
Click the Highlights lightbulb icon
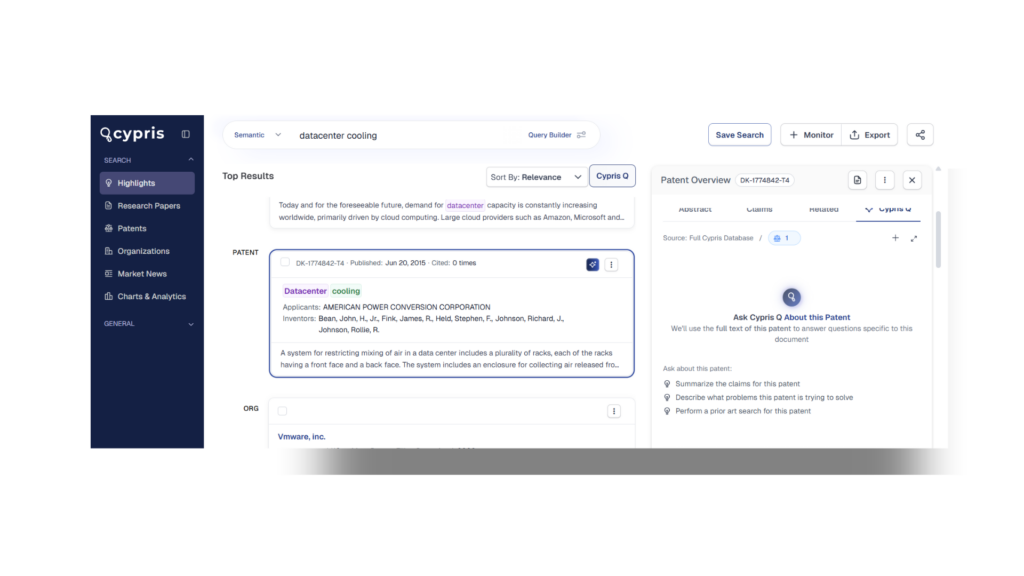click(x=108, y=183)
